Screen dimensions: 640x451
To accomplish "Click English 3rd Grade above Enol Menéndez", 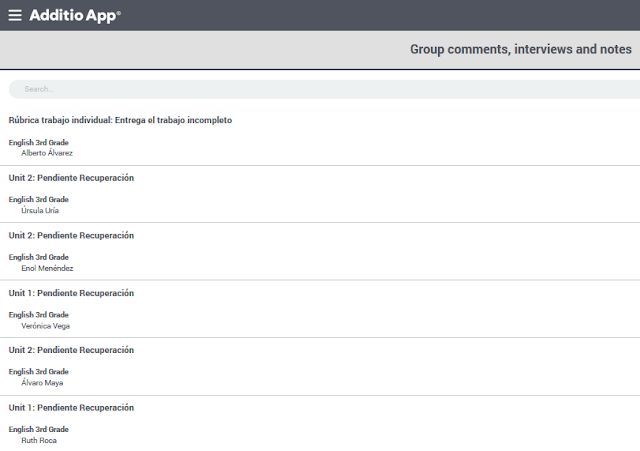I will (x=39, y=257).
